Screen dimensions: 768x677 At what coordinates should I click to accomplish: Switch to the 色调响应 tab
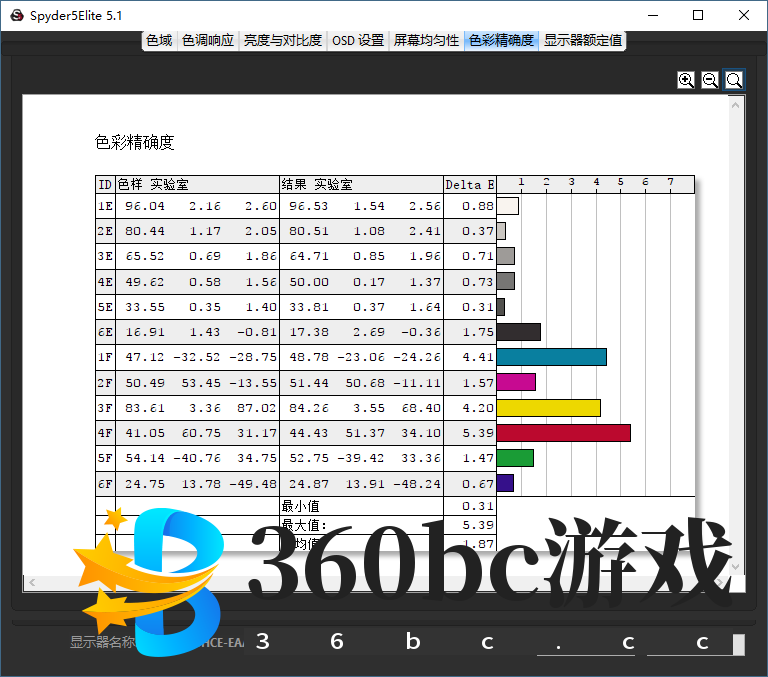pos(208,41)
